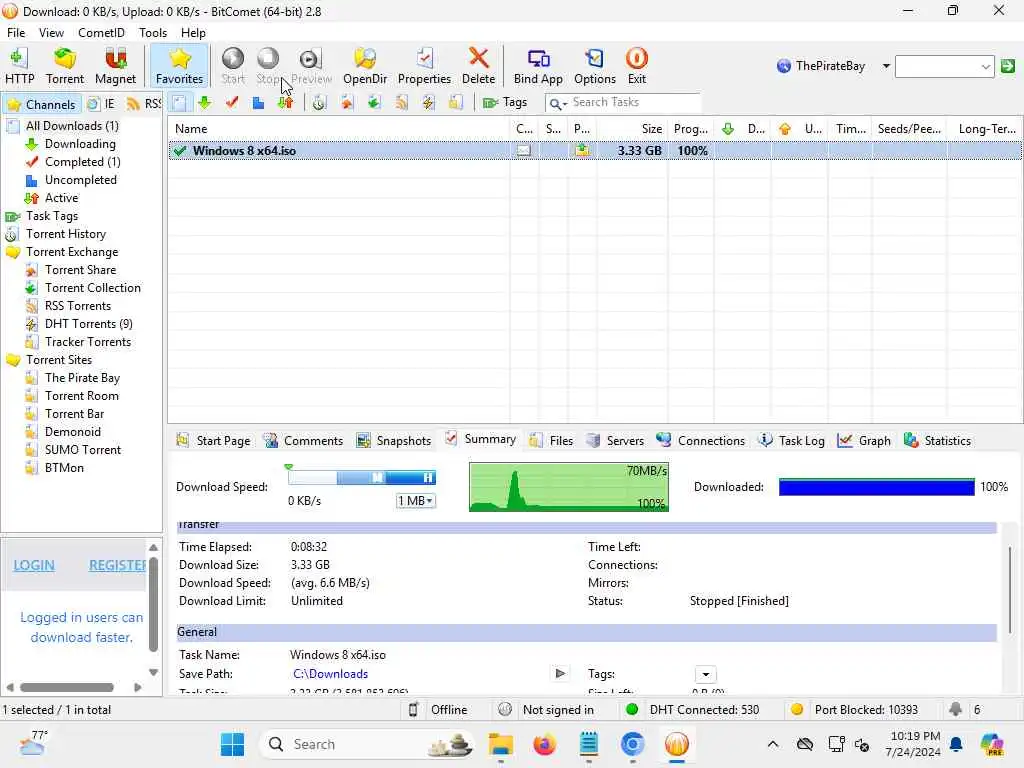Click the green DHT Connected status indicator
Screen dimensions: 1024x768
pos(632,709)
